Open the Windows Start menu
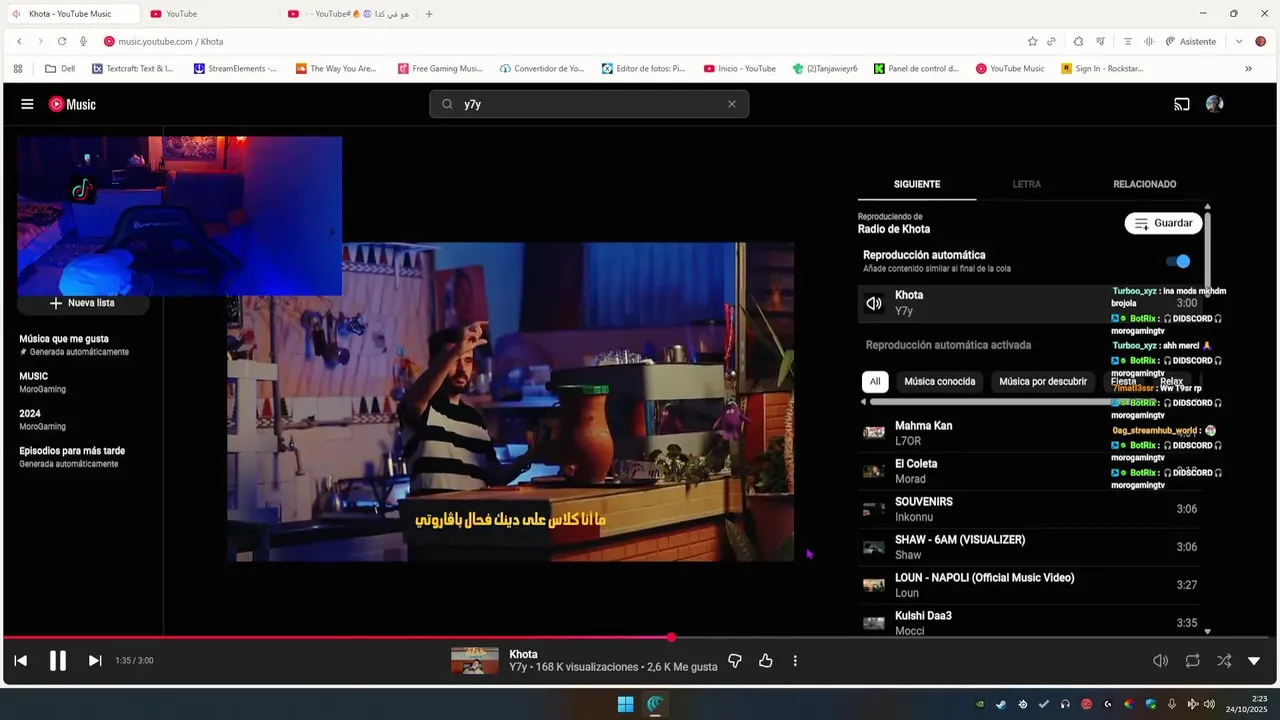This screenshot has width=1280, height=720. pyautogui.click(x=625, y=704)
